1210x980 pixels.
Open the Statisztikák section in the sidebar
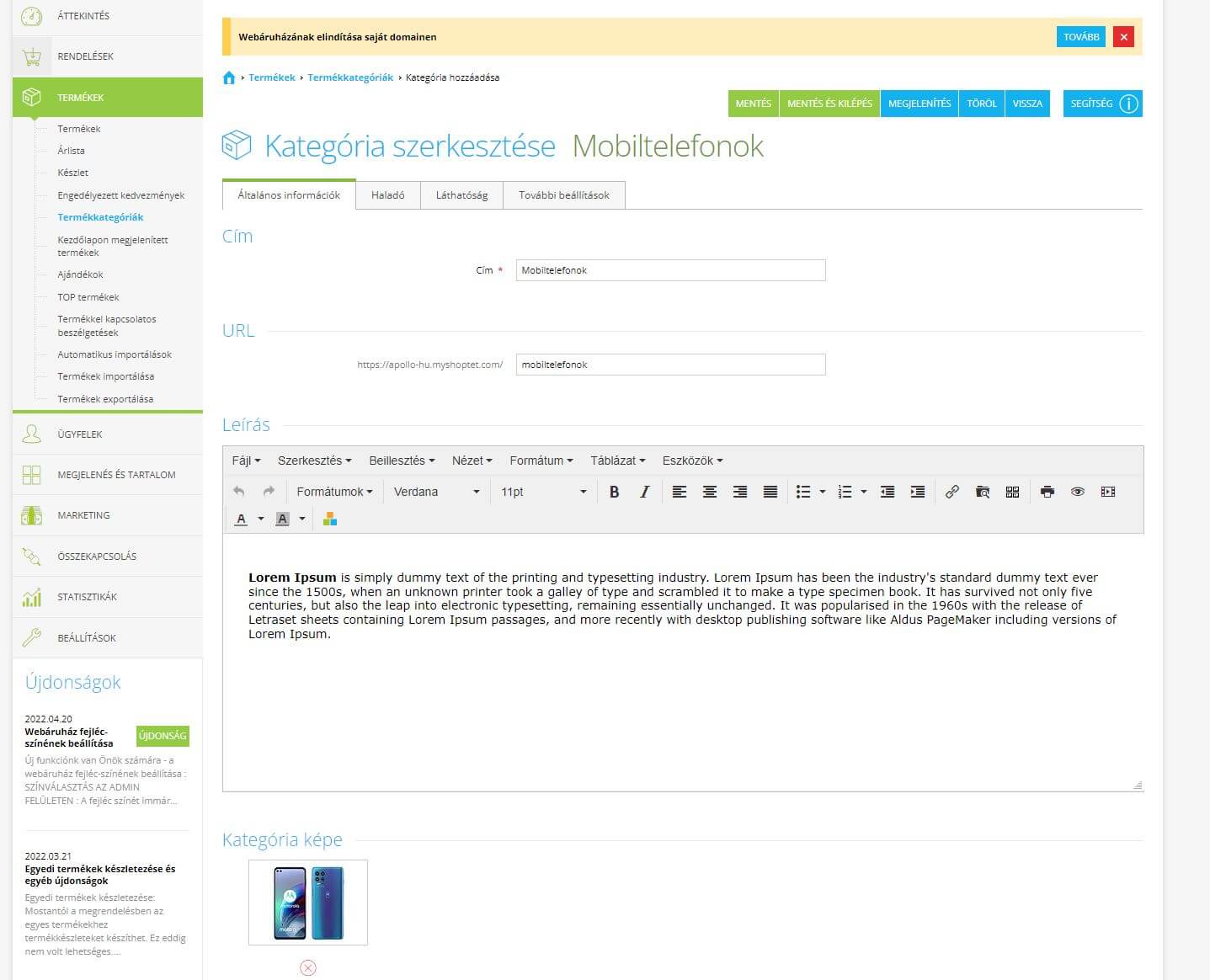(x=108, y=597)
